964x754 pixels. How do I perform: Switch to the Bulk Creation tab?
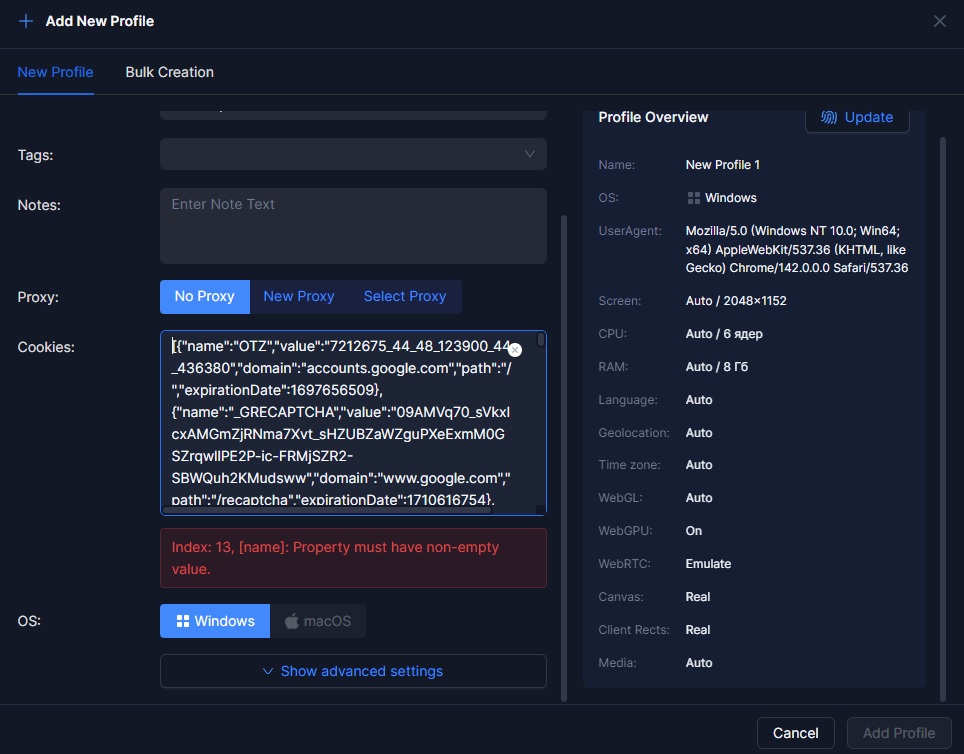tap(170, 72)
